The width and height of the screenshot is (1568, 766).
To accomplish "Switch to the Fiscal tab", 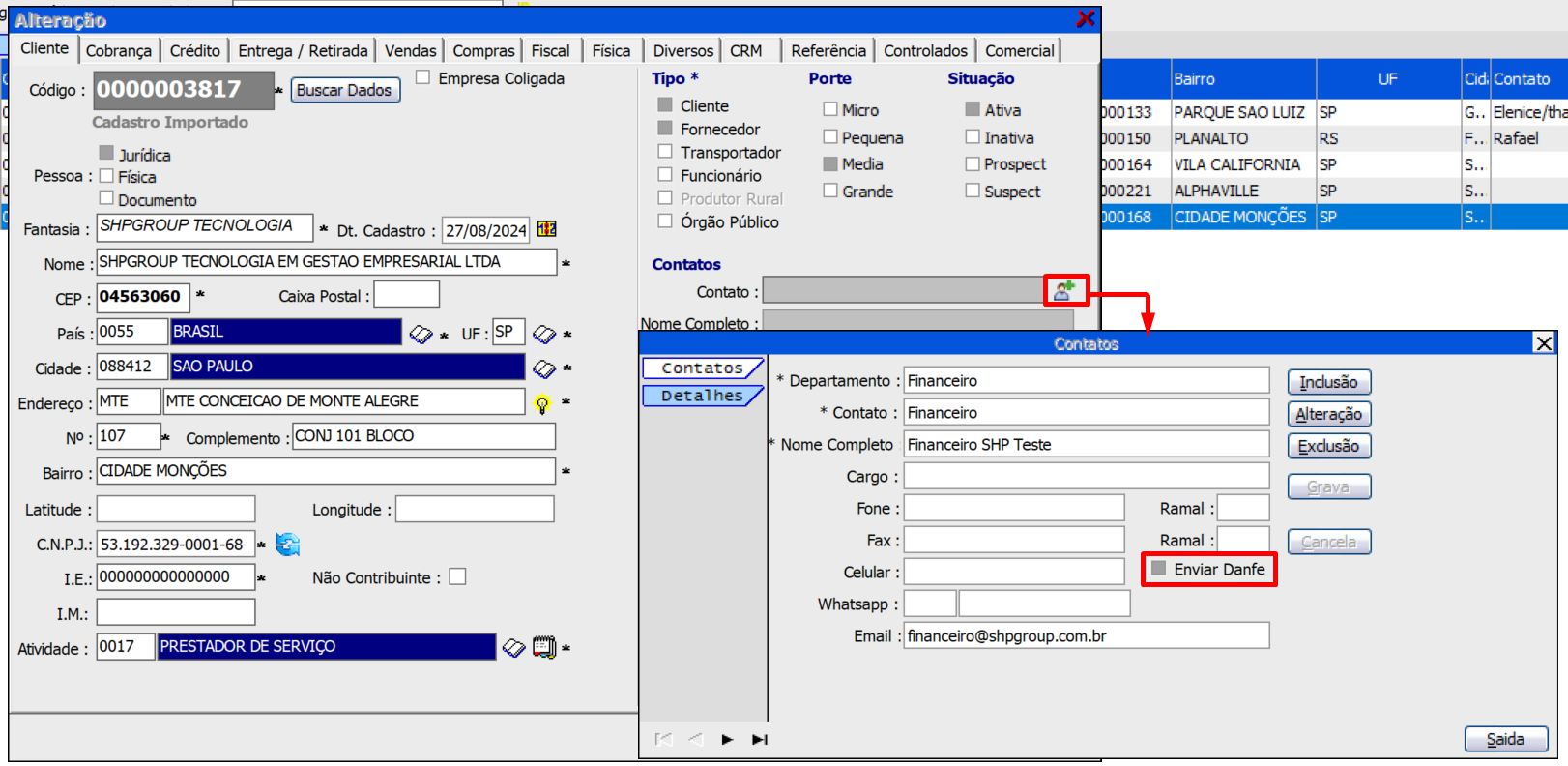I will (550, 50).
